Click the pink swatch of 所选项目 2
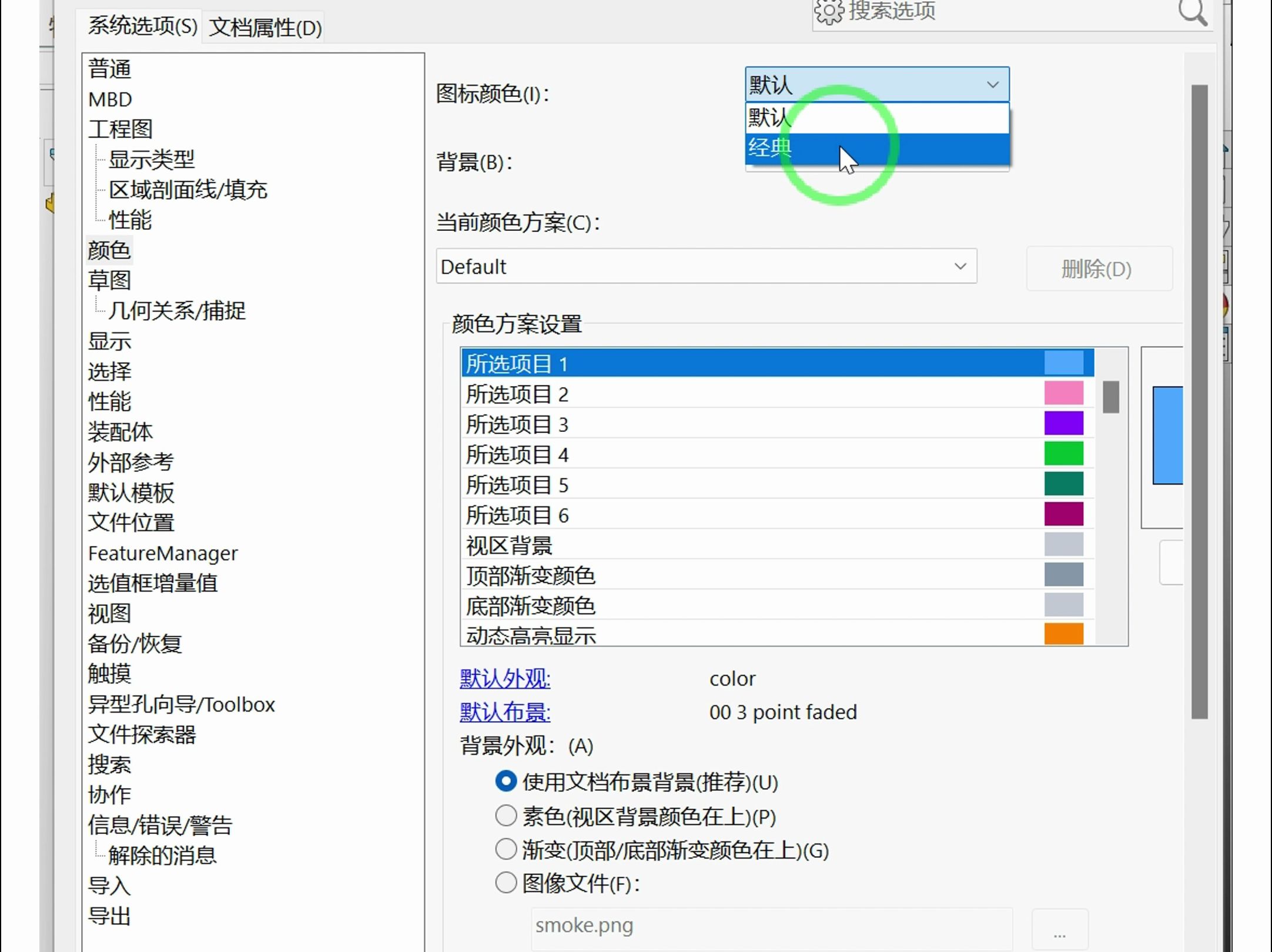 point(1063,393)
